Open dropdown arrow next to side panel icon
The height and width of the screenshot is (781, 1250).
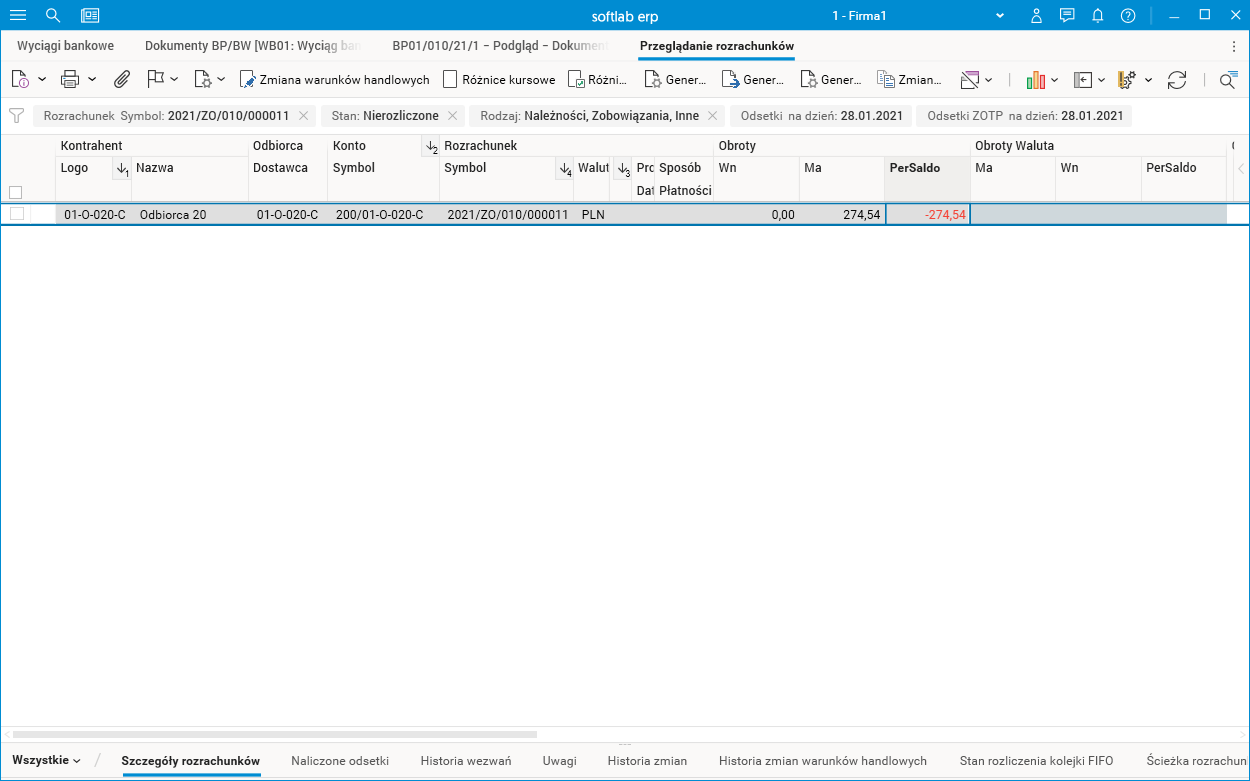coord(1101,79)
